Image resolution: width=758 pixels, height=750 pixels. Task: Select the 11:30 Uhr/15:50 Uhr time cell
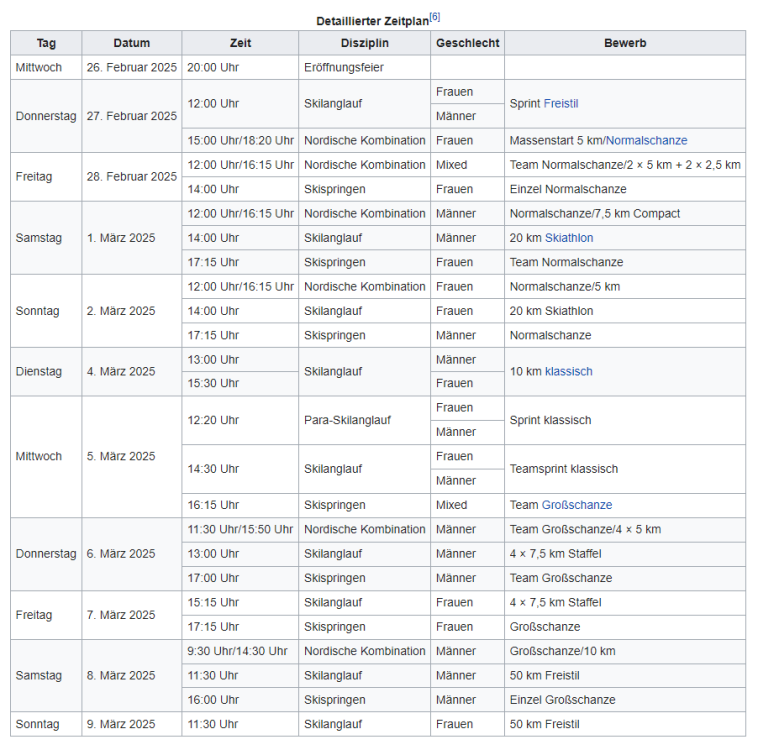240,530
